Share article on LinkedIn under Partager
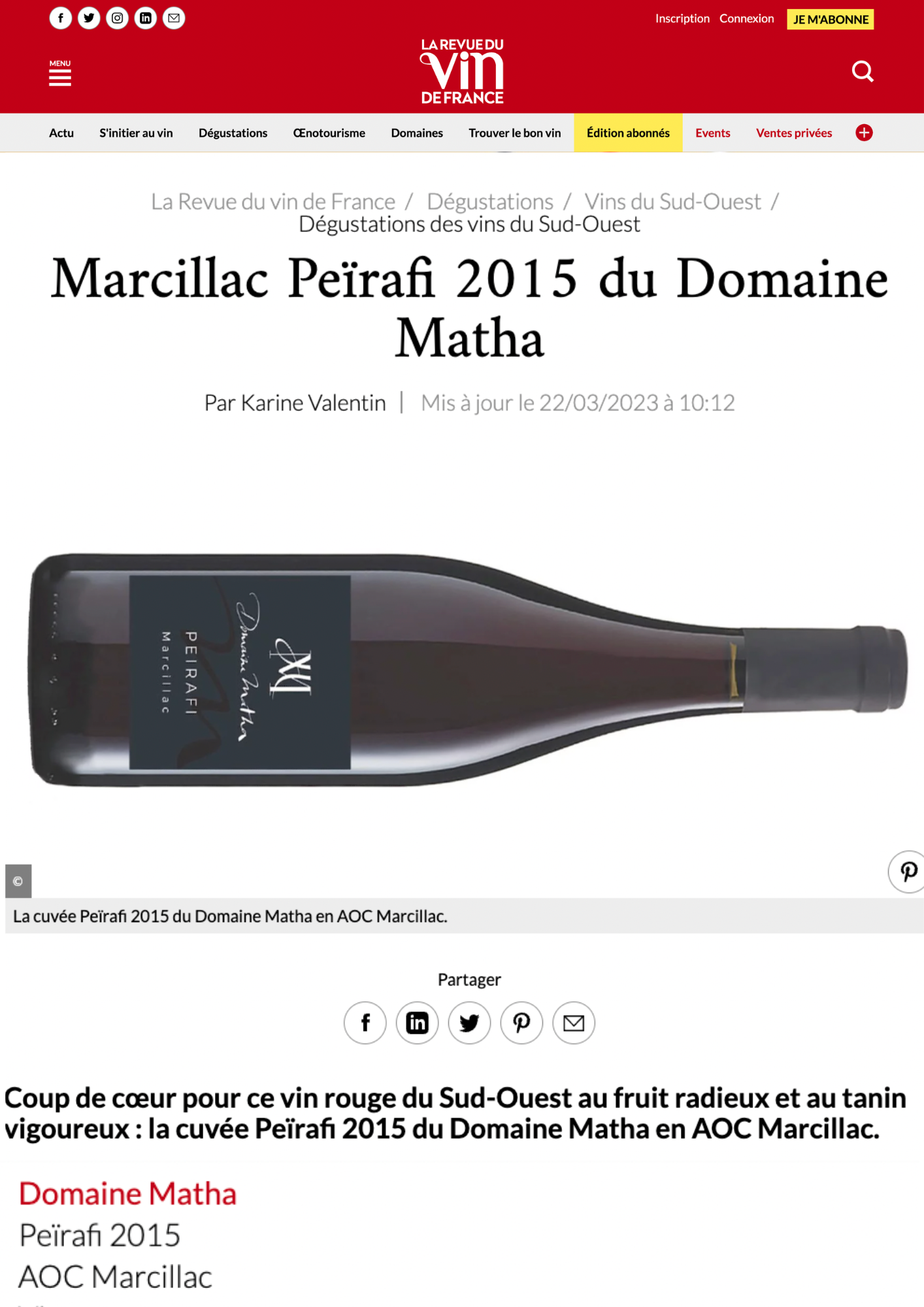The height and width of the screenshot is (1307, 924). click(x=417, y=1023)
